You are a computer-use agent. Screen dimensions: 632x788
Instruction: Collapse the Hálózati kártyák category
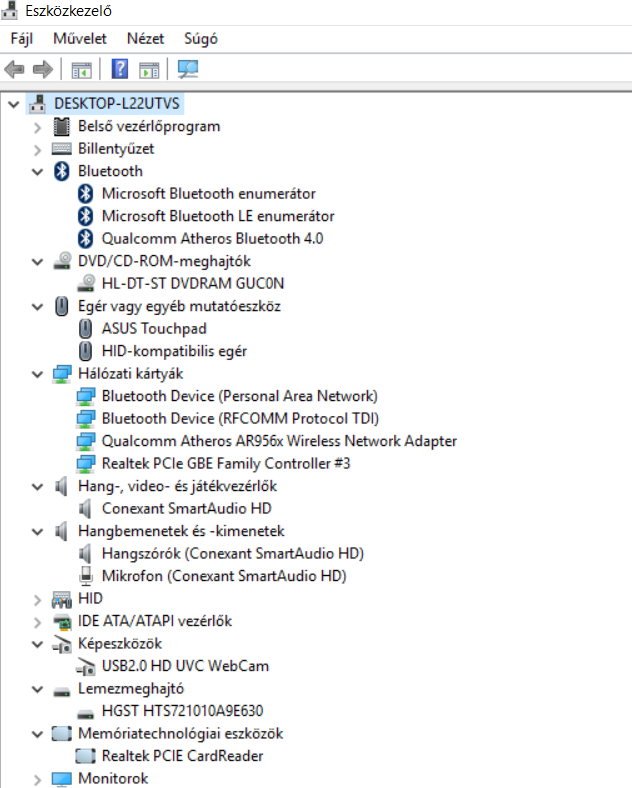pos(37,374)
